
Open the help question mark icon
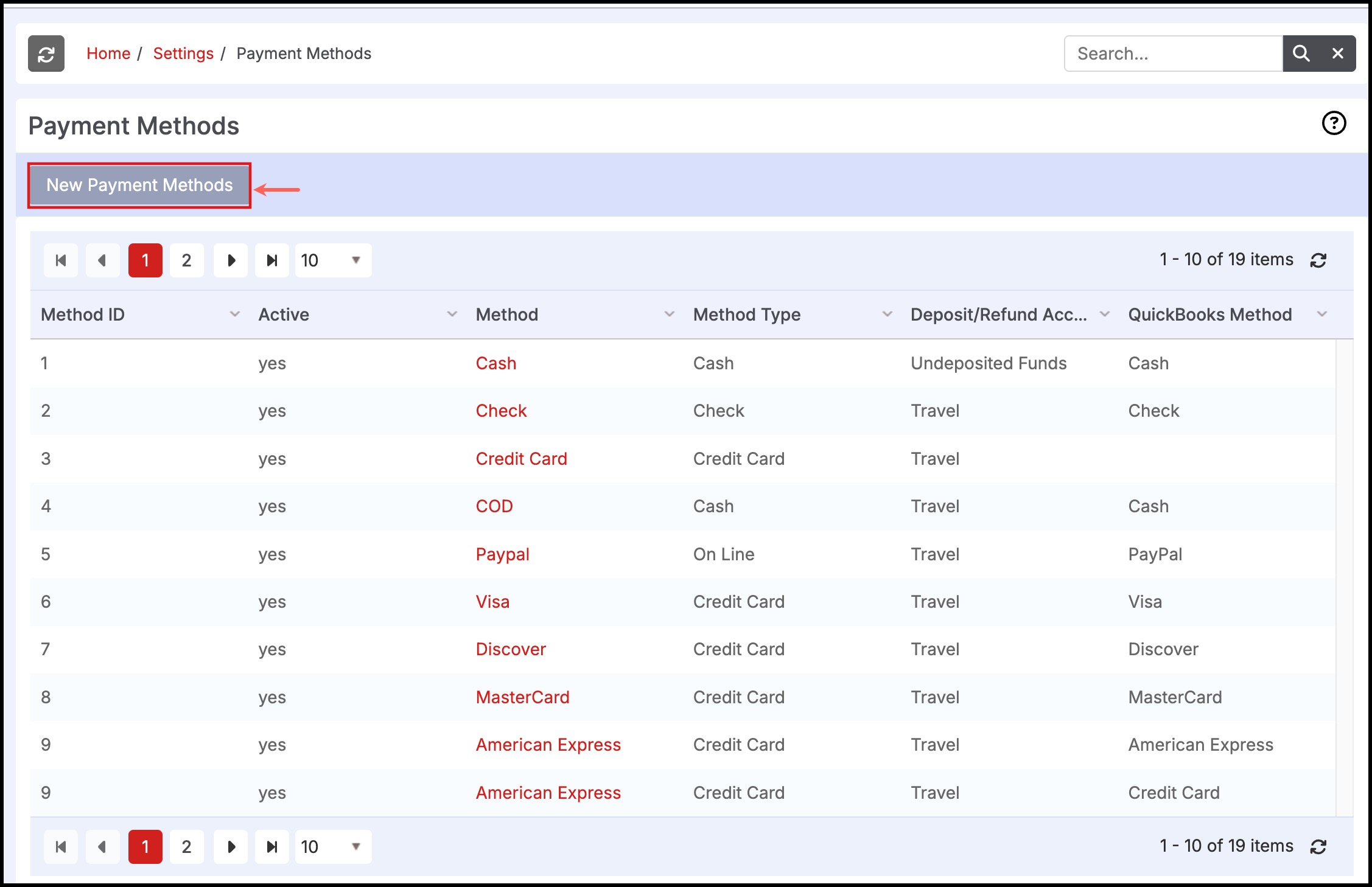(x=1333, y=123)
